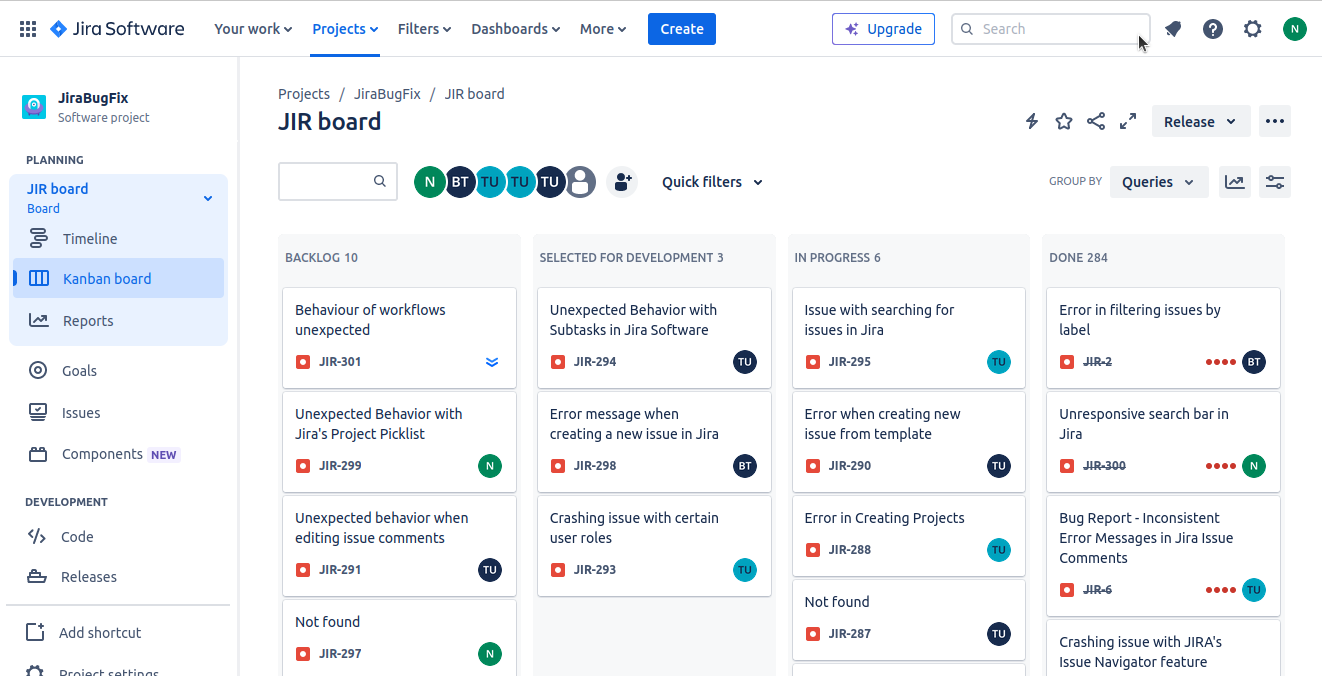Viewport: 1322px width, 676px height.
Task: Select Kanban board in the sidebar
Action: (118, 279)
